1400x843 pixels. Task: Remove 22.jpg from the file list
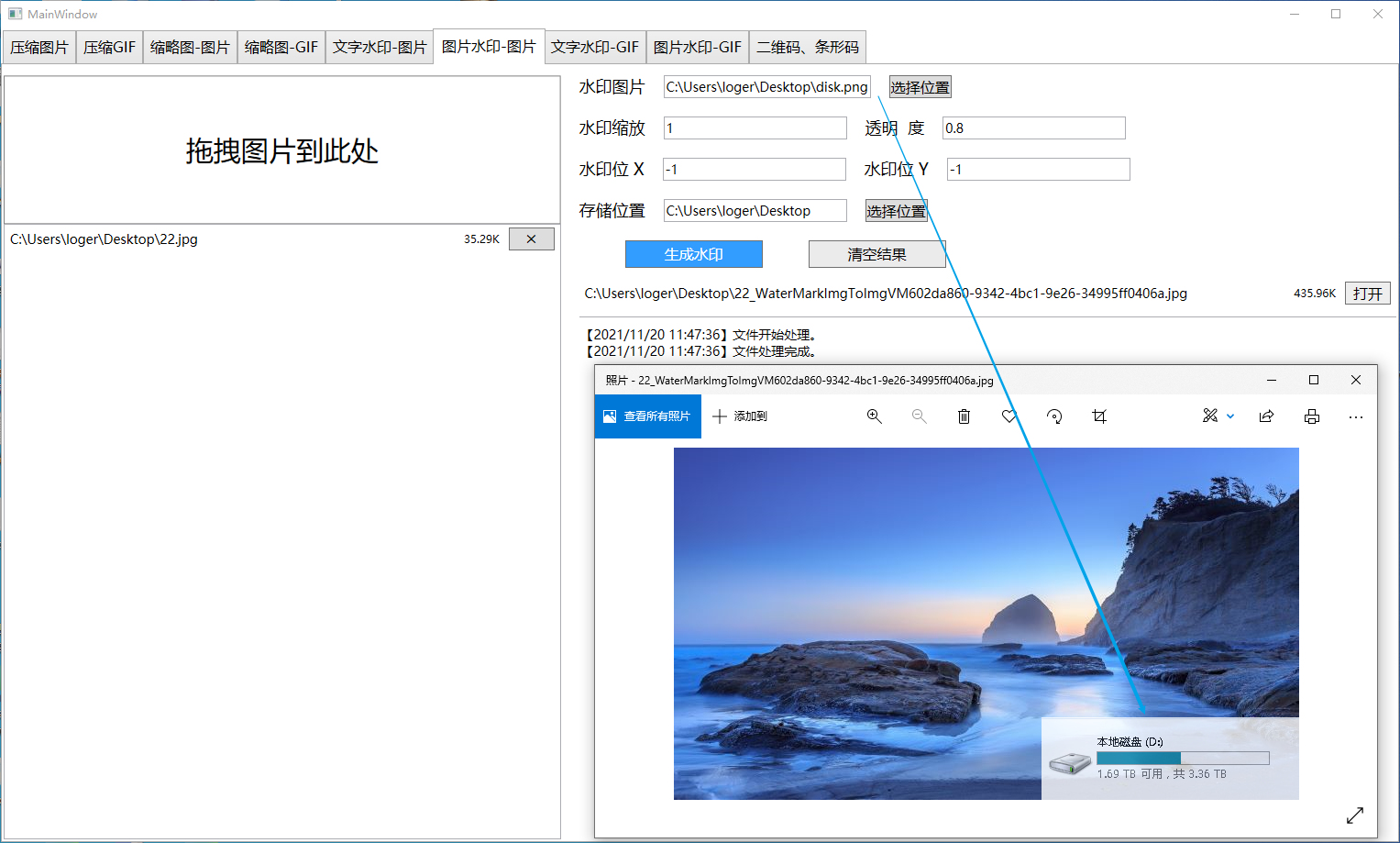[531, 239]
